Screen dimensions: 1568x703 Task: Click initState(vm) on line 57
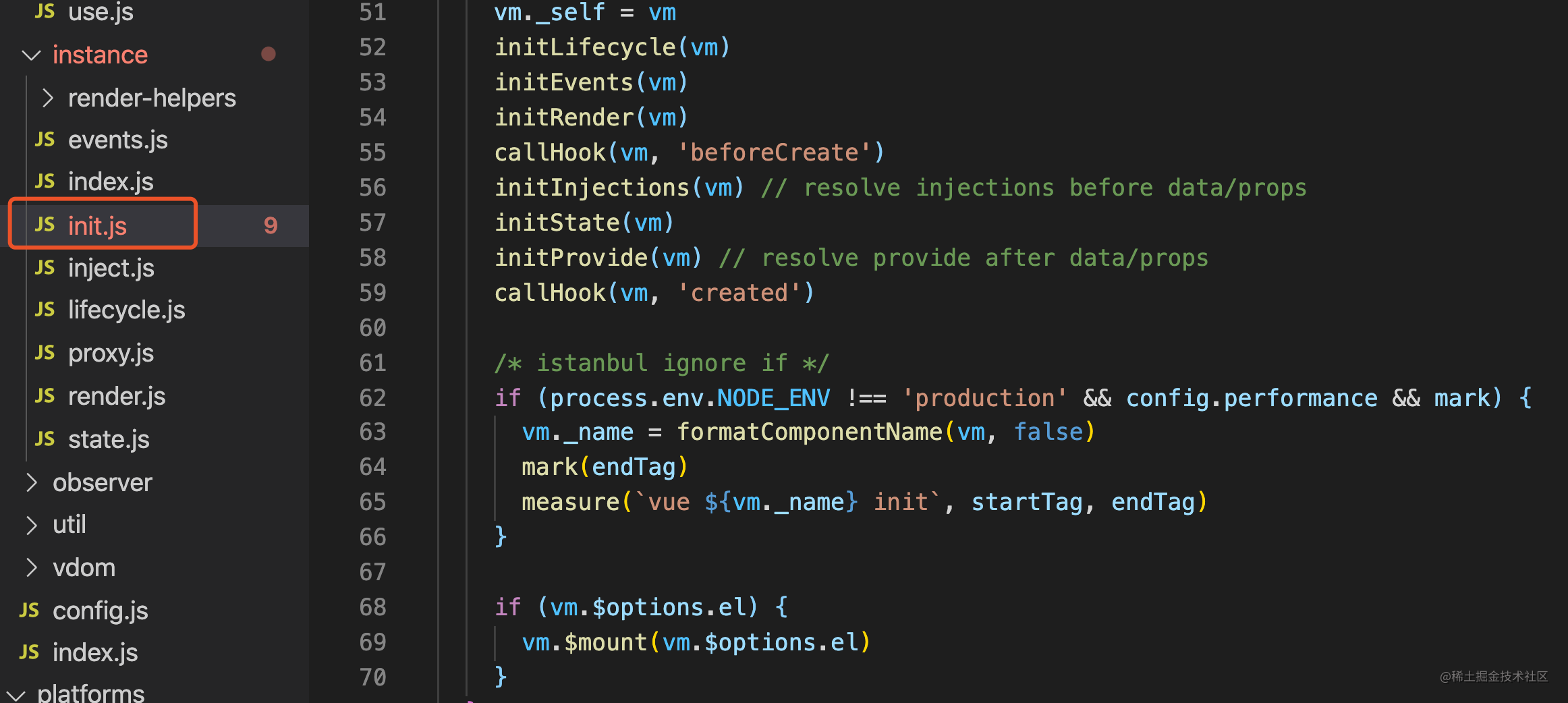coord(584,223)
